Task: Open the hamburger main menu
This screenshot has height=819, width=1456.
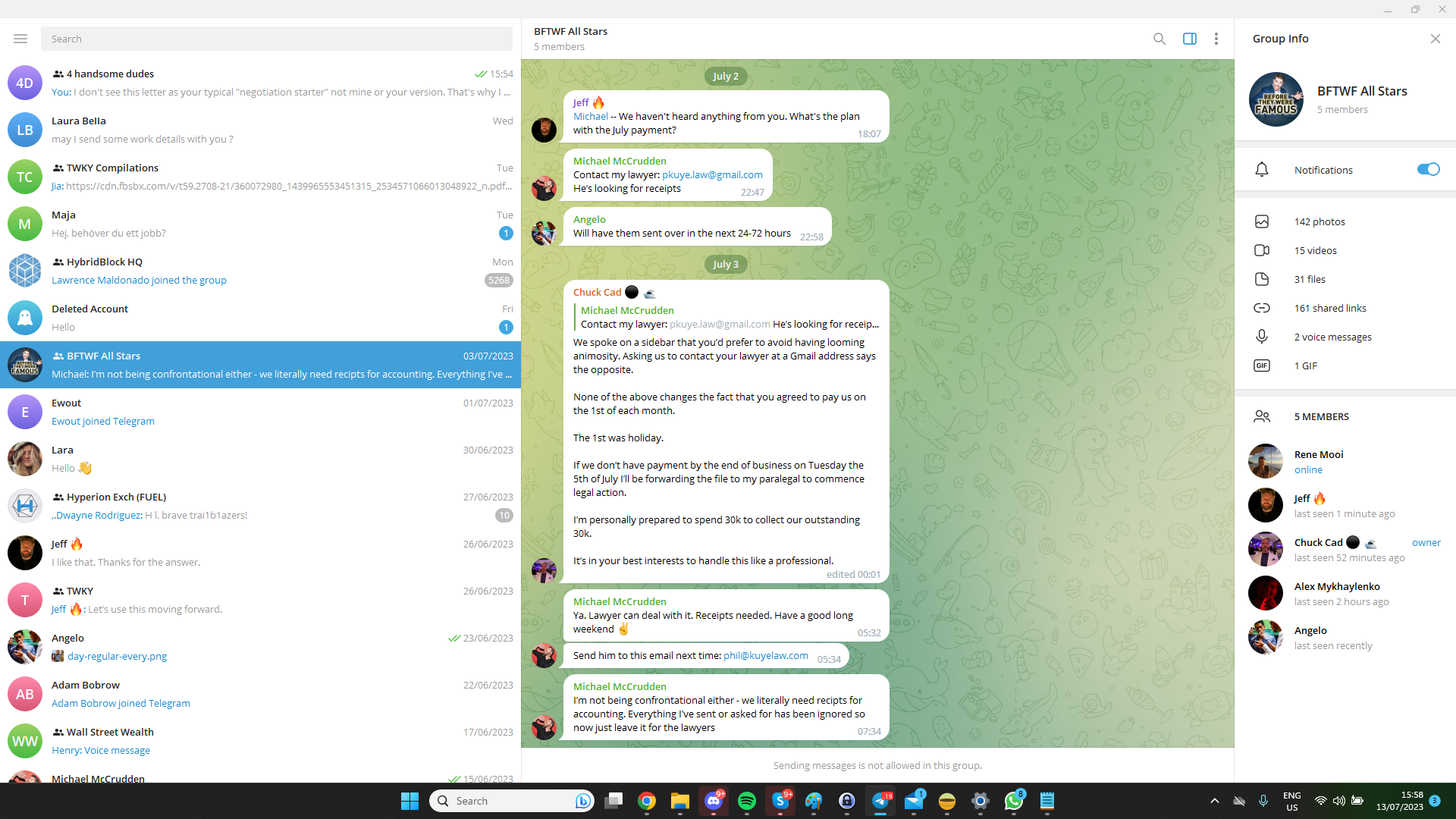Action: pyautogui.click(x=20, y=39)
